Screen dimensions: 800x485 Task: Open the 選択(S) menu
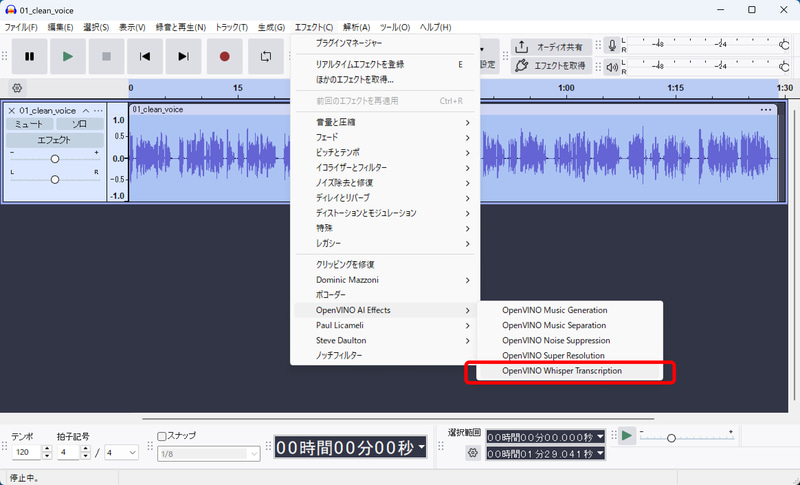pyautogui.click(x=96, y=27)
